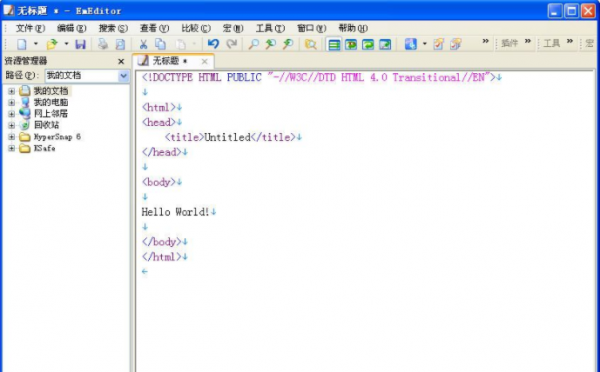The image size is (600, 372).
Task: Click properties for current configuration icon
Action: pos(439,44)
